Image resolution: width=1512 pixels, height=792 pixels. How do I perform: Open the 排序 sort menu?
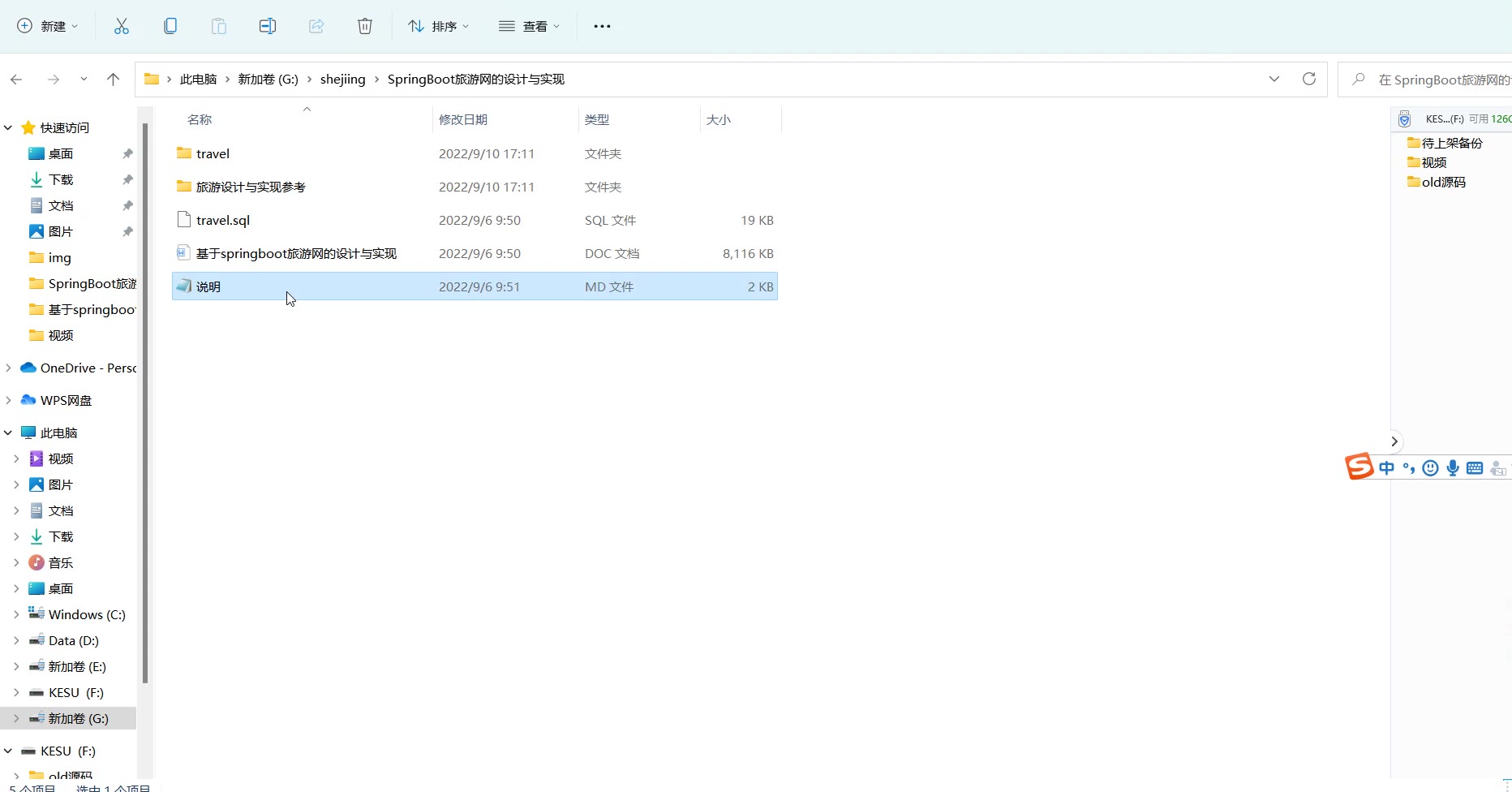pyautogui.click(x=438, y=27)
